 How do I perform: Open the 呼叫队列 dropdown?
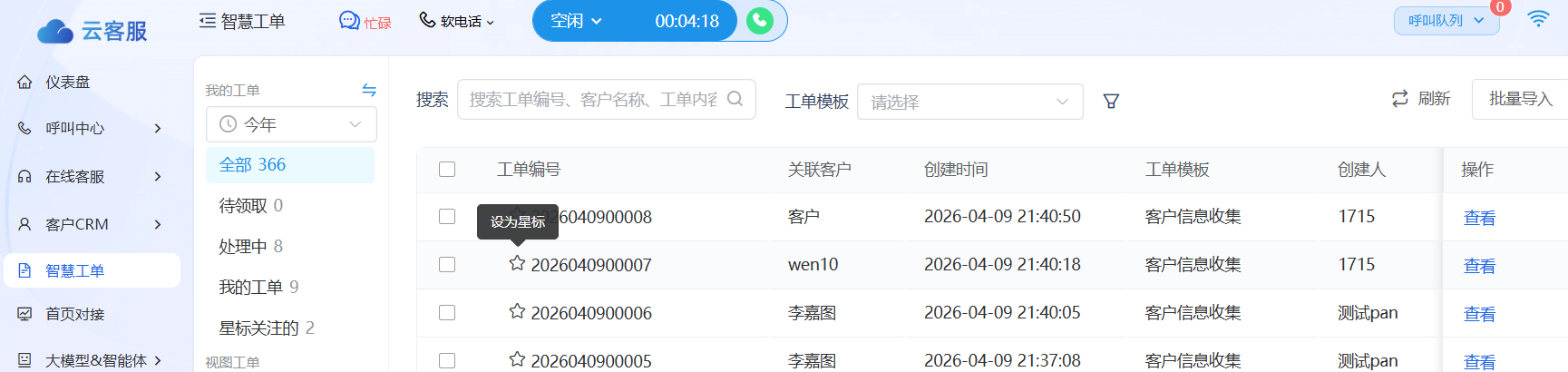pos(1446,21)
